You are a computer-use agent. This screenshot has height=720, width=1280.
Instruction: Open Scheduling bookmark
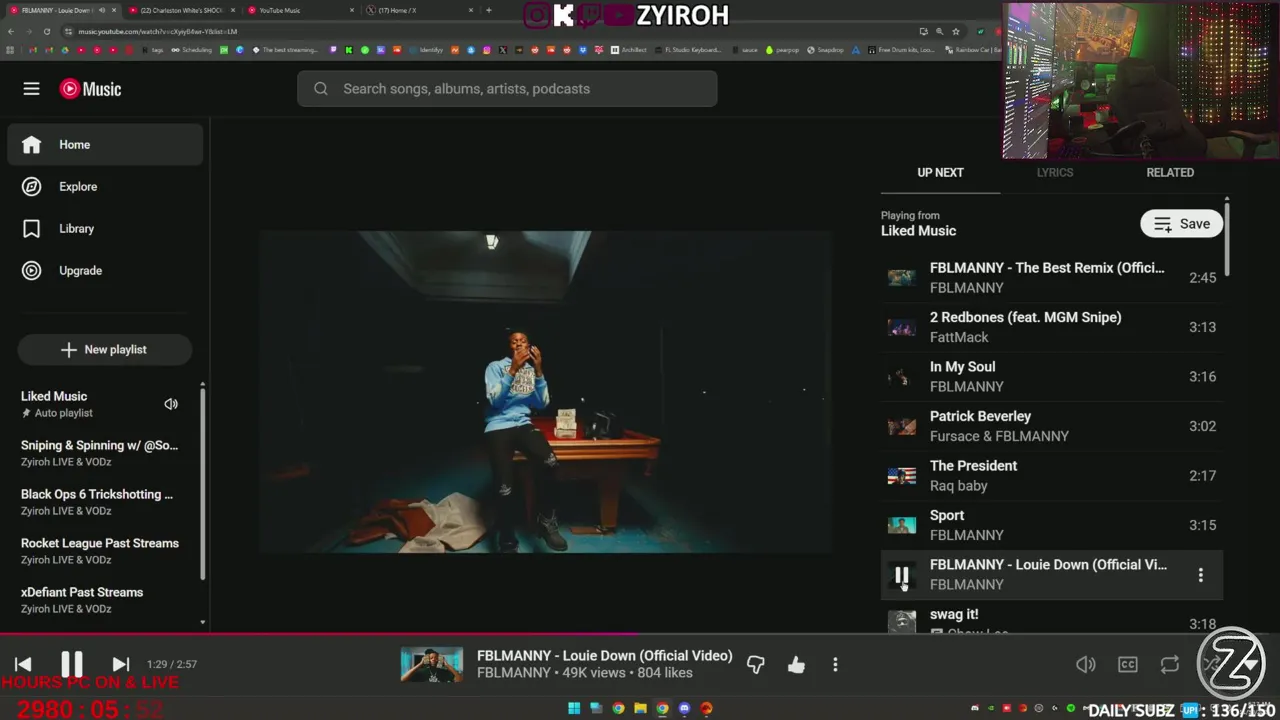pyautogui.click(x=191, y=50)
